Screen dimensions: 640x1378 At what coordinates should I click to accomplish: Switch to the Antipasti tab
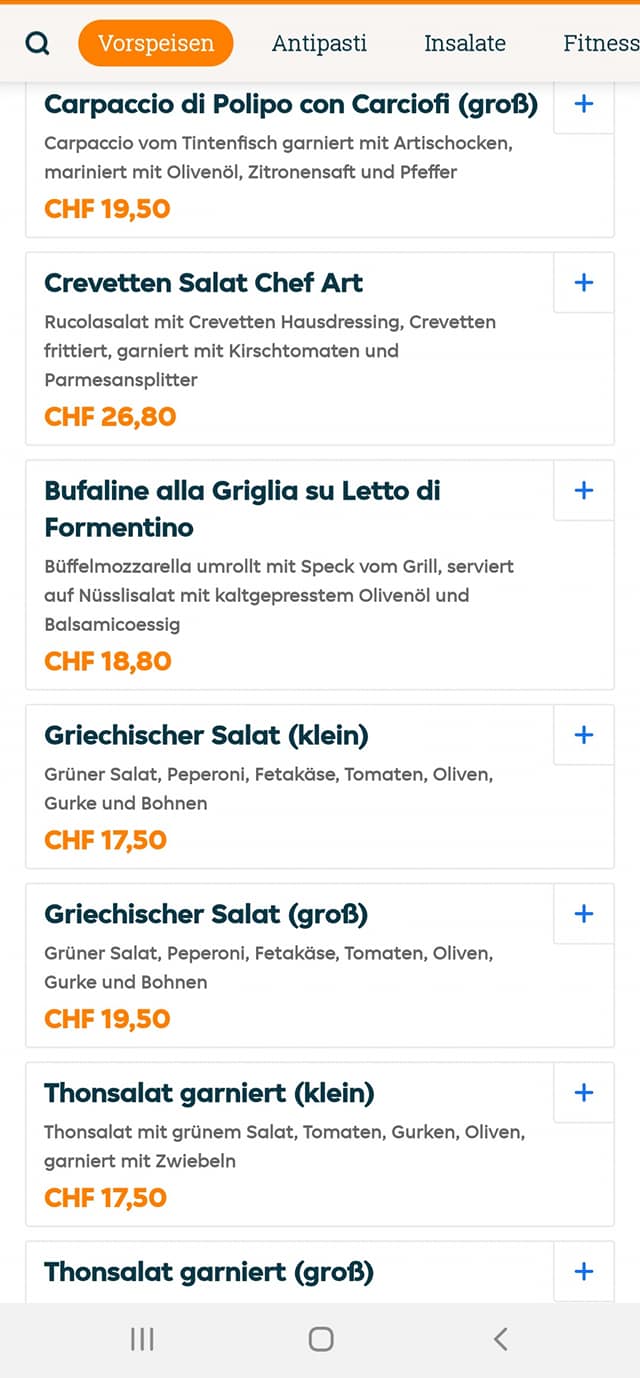(x=319, y=43)
